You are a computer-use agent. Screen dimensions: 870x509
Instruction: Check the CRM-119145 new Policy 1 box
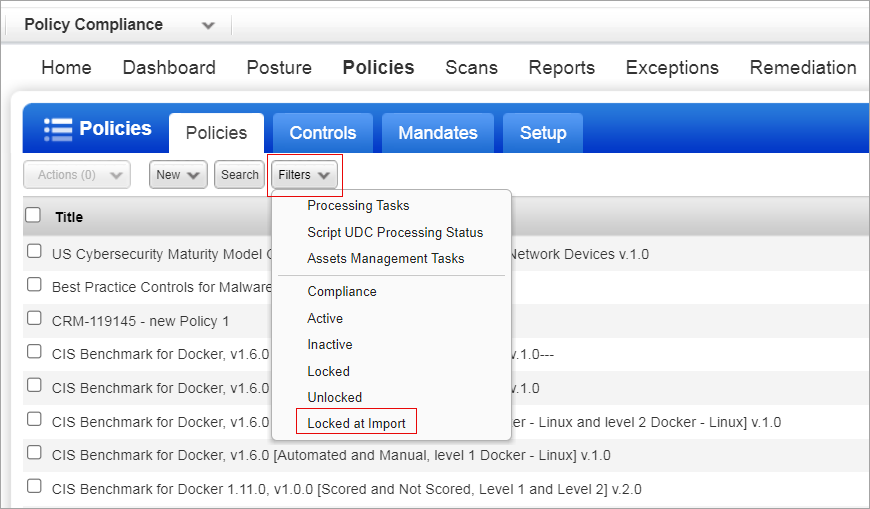(35, 320)
